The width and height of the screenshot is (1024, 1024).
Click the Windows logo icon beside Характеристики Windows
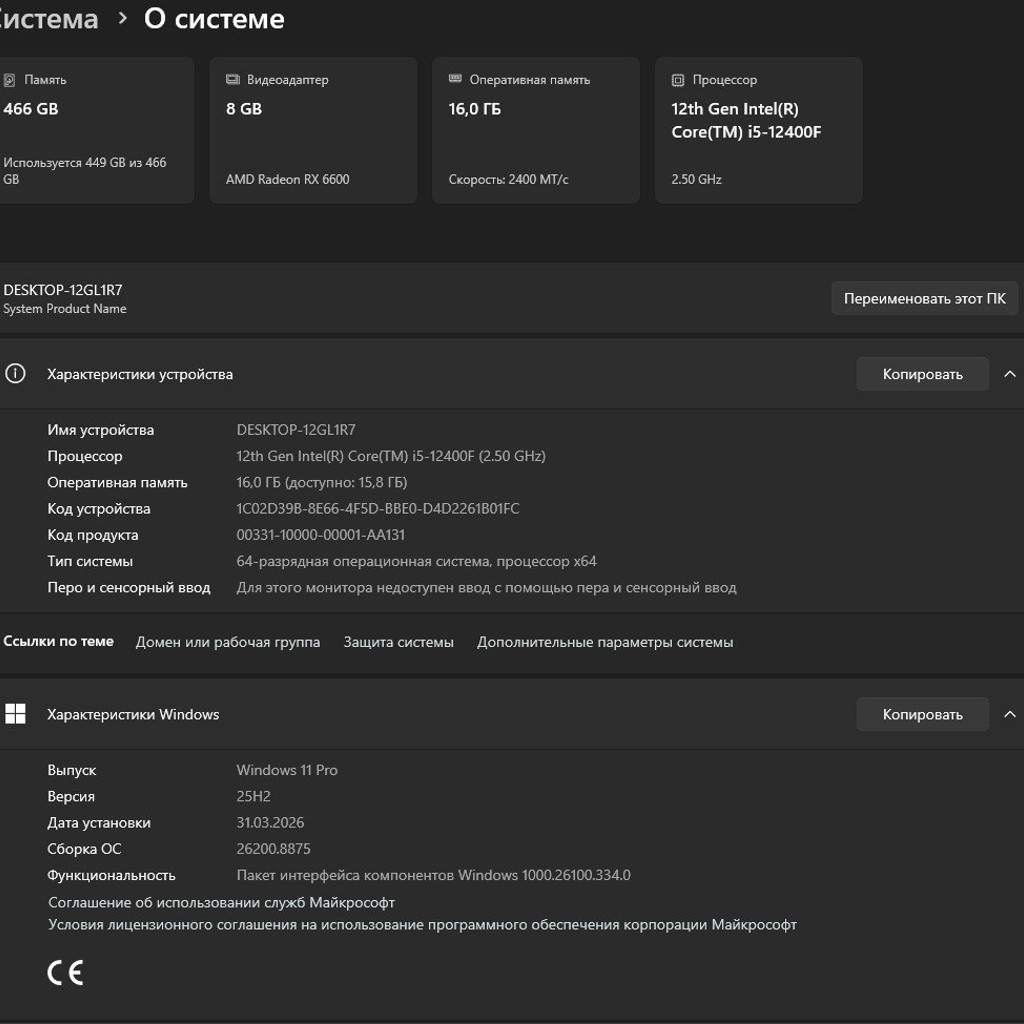coord(15,714)
